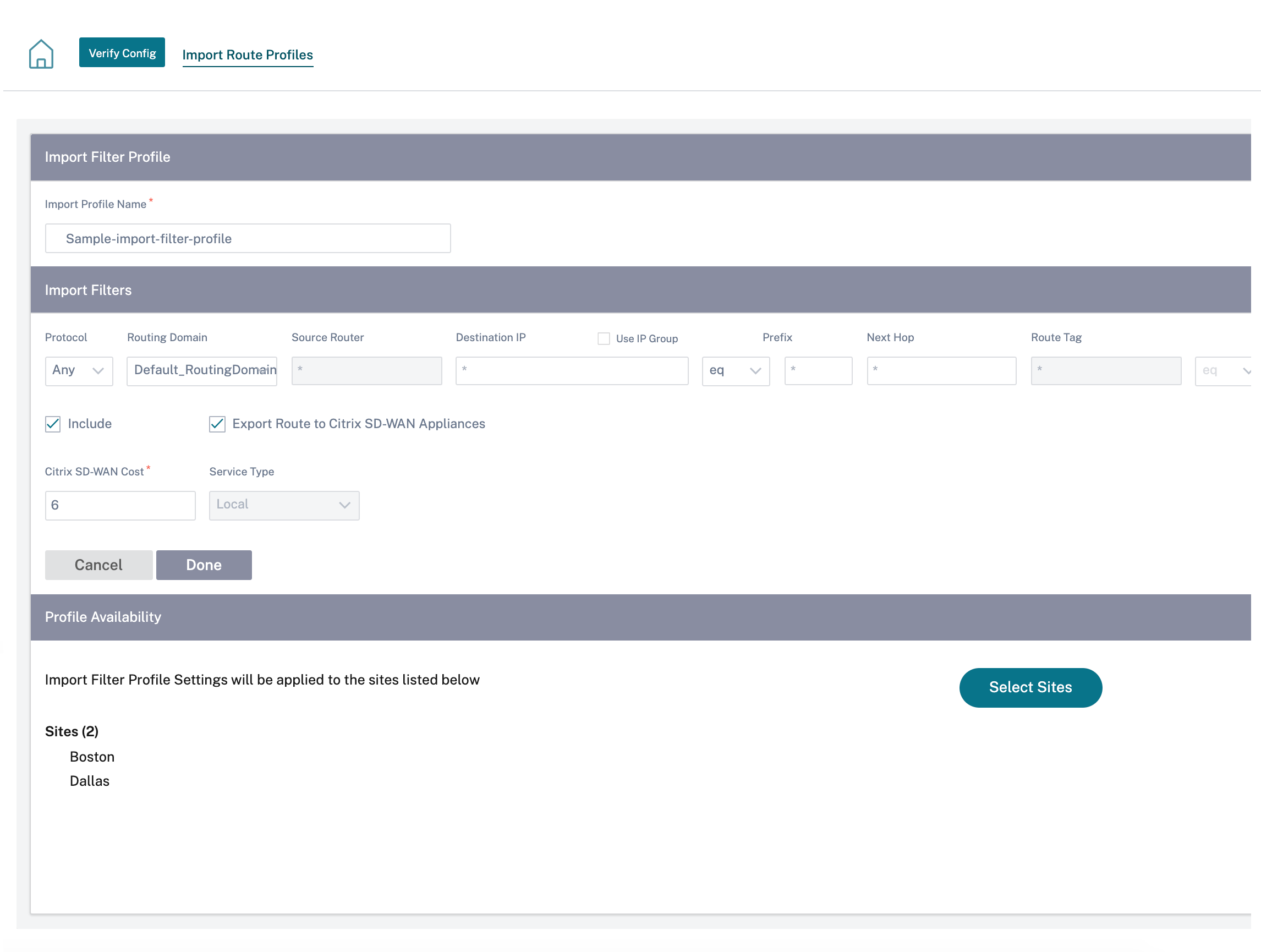Go to the Home icon
This screenshot has height=952, width=1261.
(x=41, y=54)
